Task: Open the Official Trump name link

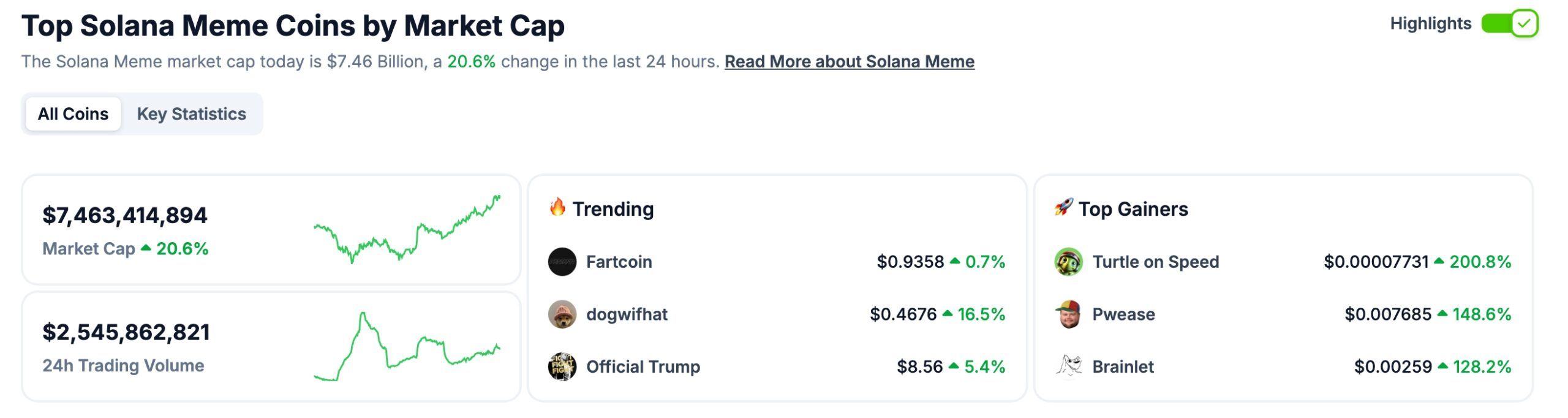Action: pos(643,367)
